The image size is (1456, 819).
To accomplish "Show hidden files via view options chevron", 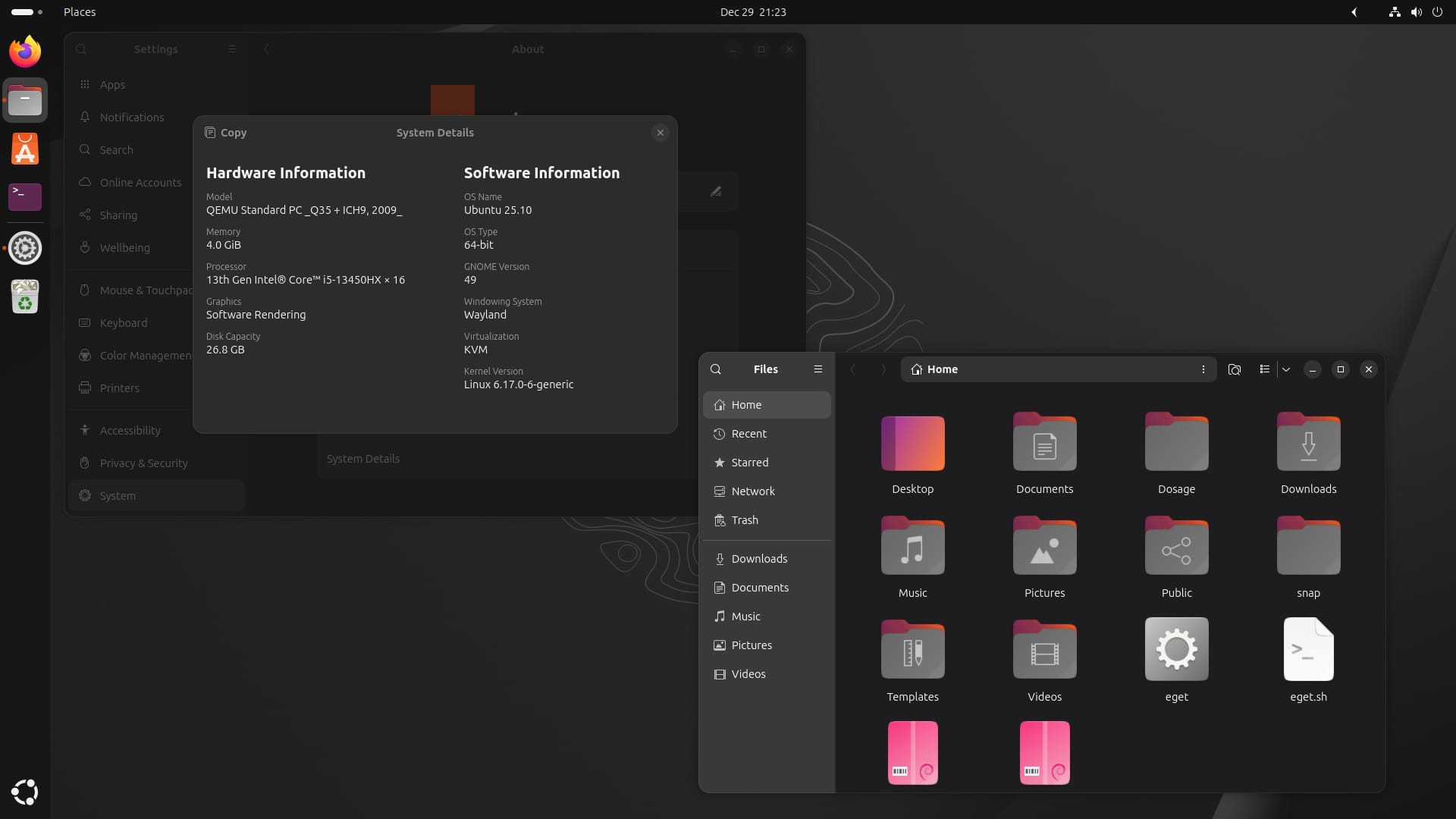I will (1287, 369).
